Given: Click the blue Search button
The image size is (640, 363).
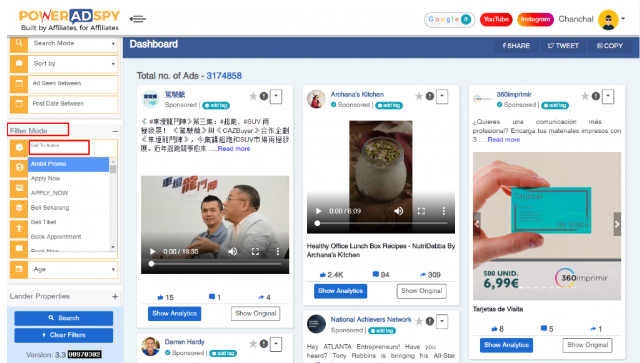Looking at the screenshot, I should [x=64, y=318].
